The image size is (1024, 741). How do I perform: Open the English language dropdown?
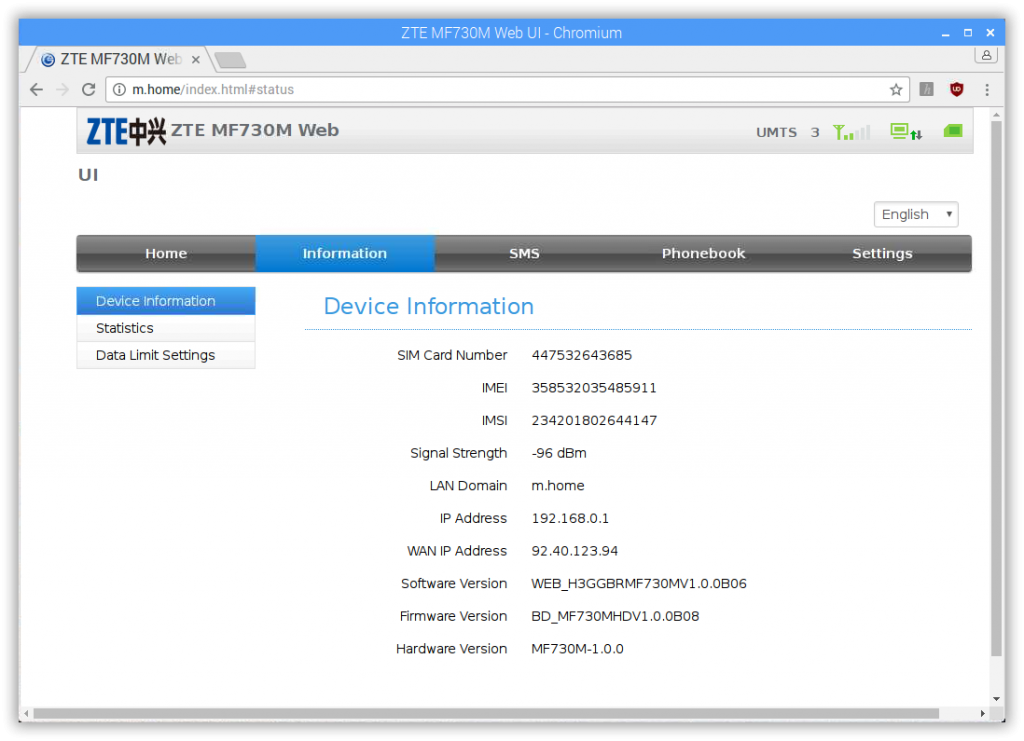(915, 214)
